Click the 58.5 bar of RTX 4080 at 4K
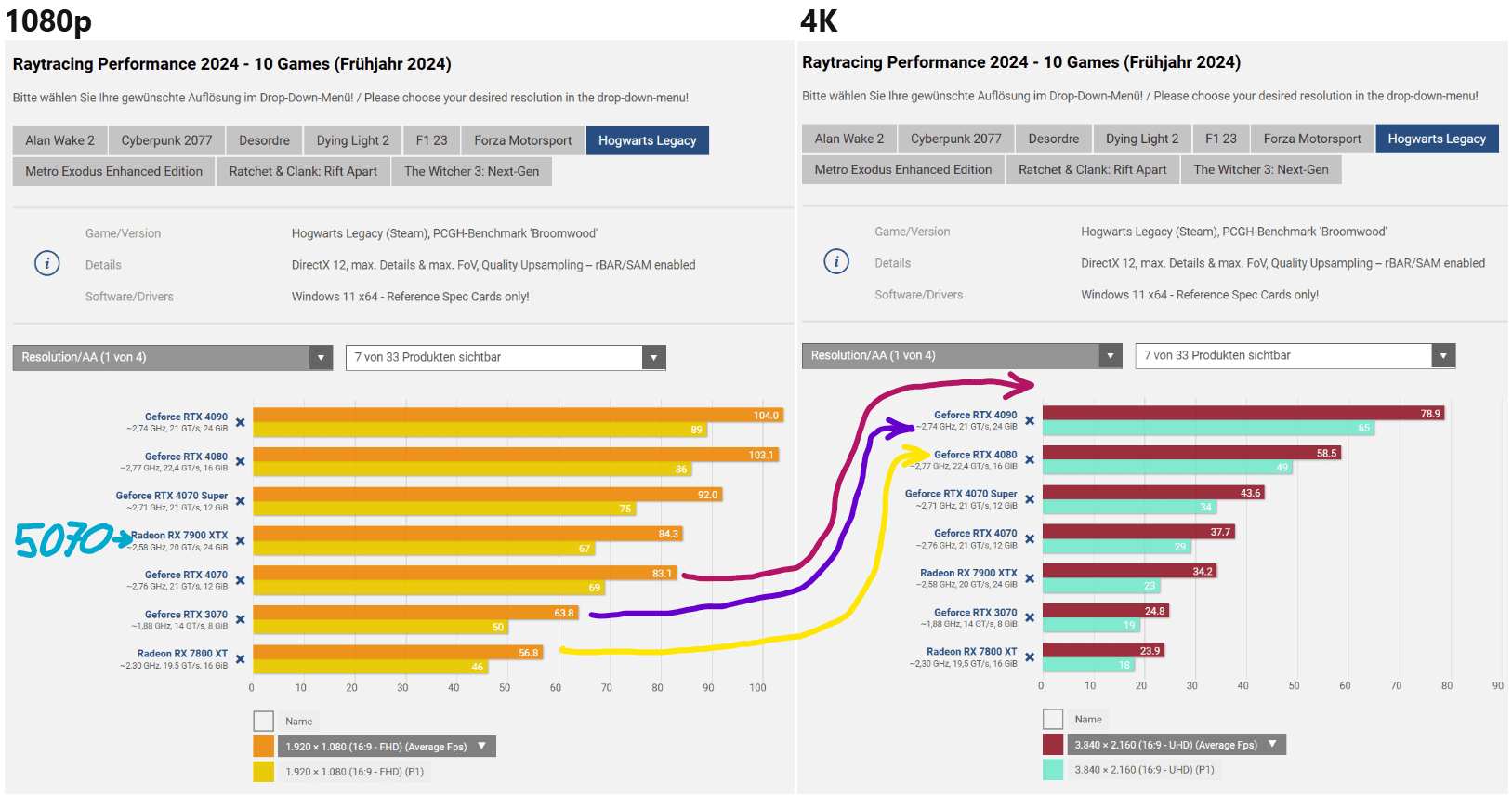This screenshot has width=1512, height=795. 1191,453
